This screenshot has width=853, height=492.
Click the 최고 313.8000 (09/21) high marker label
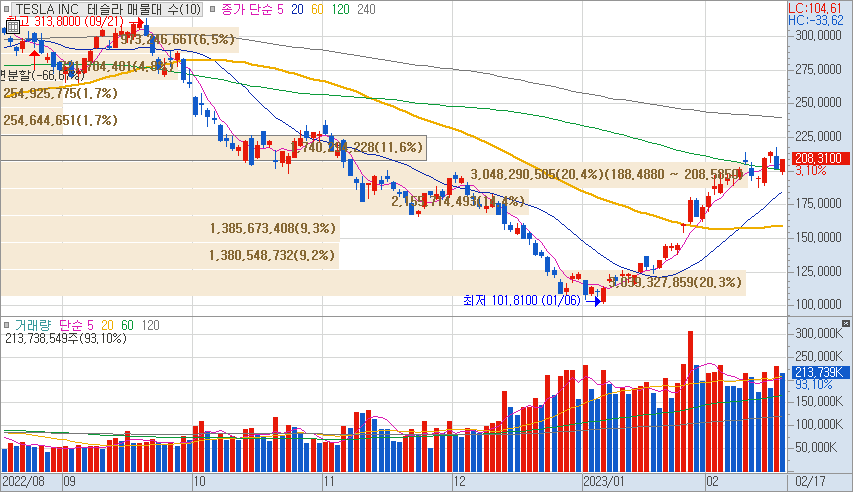pyautogui.click(x=65, y=21)
